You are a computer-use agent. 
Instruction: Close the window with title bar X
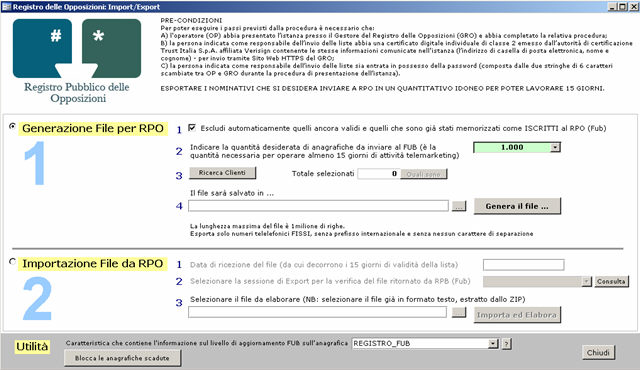(x=632, y=7)
